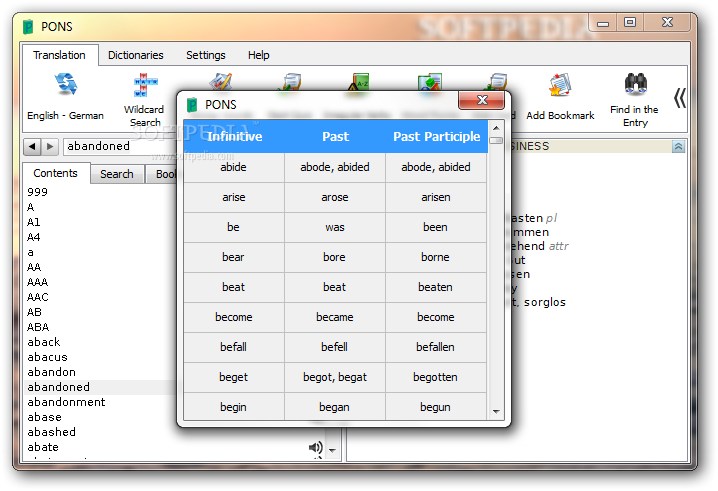This screenshot has height=491, width=718.
Task: Click the search input containing abandoned
Action: [x=120, y=147]
